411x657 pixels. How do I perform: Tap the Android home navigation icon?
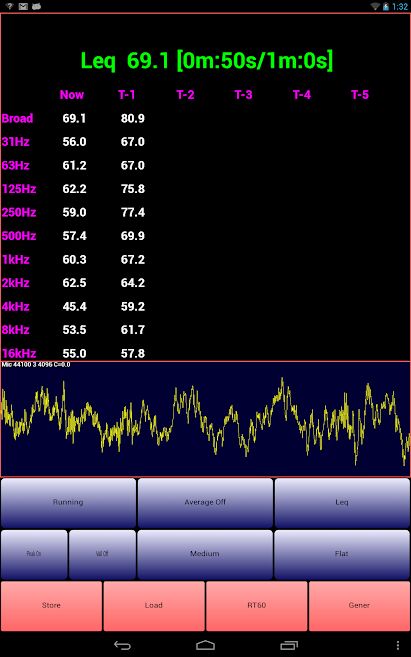(x=205, y=645)
